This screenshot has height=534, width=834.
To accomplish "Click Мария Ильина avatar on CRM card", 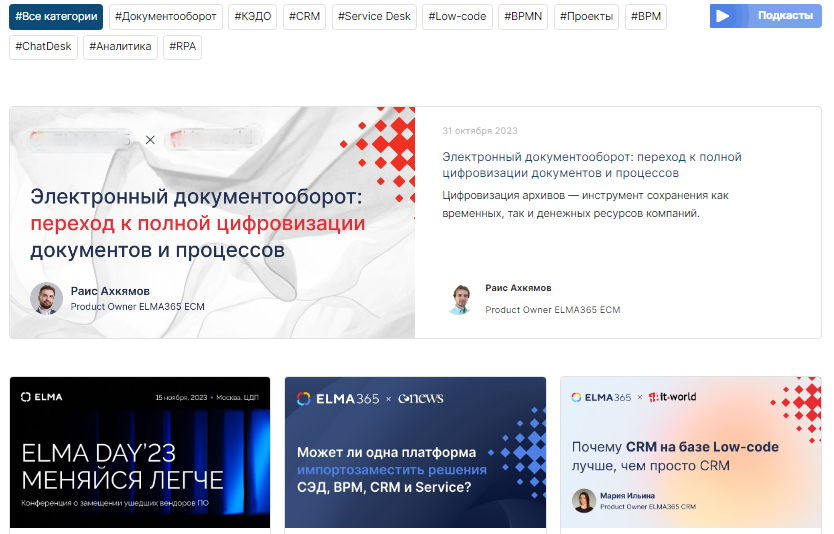I will pyautogui.click(x=583, y=500).
